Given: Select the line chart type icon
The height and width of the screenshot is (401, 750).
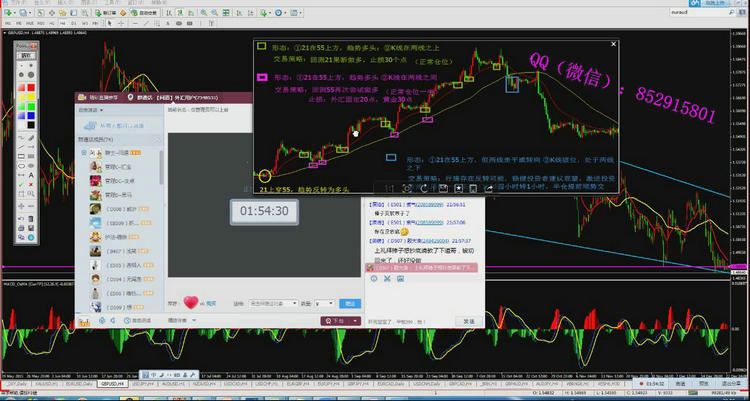Looking at the screenshot, I should tap(191, 13).
